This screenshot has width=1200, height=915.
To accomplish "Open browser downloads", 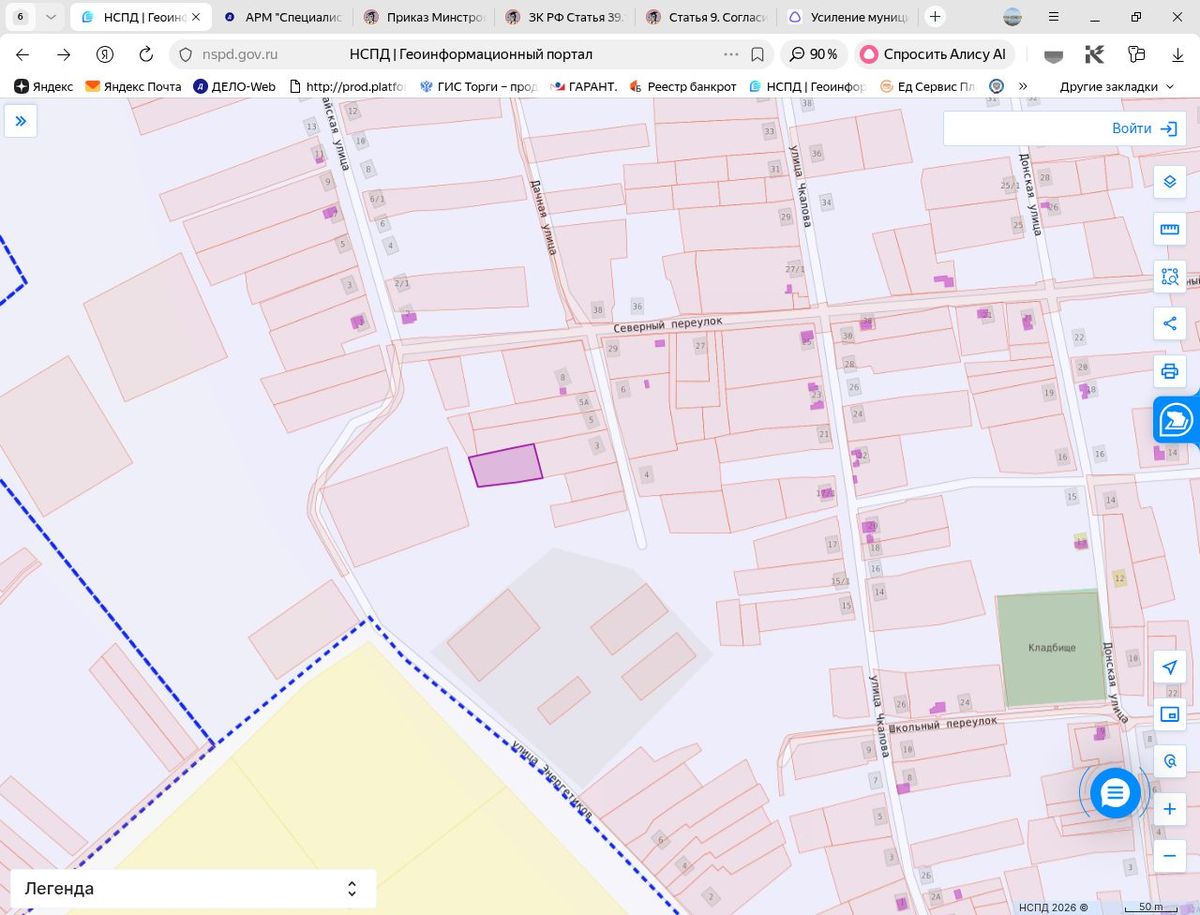I will [1178, 54].
